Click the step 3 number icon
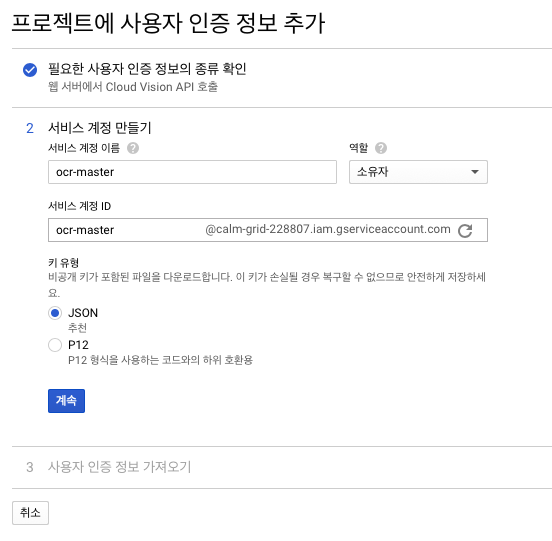 (x=30, y=467)
